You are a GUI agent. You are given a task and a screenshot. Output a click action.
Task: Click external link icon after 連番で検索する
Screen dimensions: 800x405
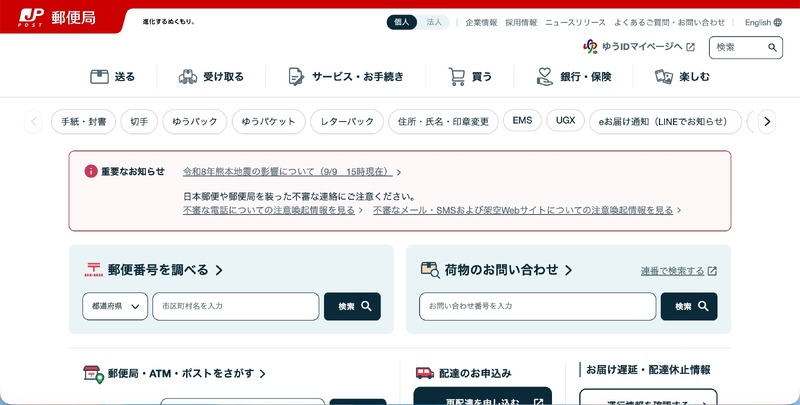712,271
